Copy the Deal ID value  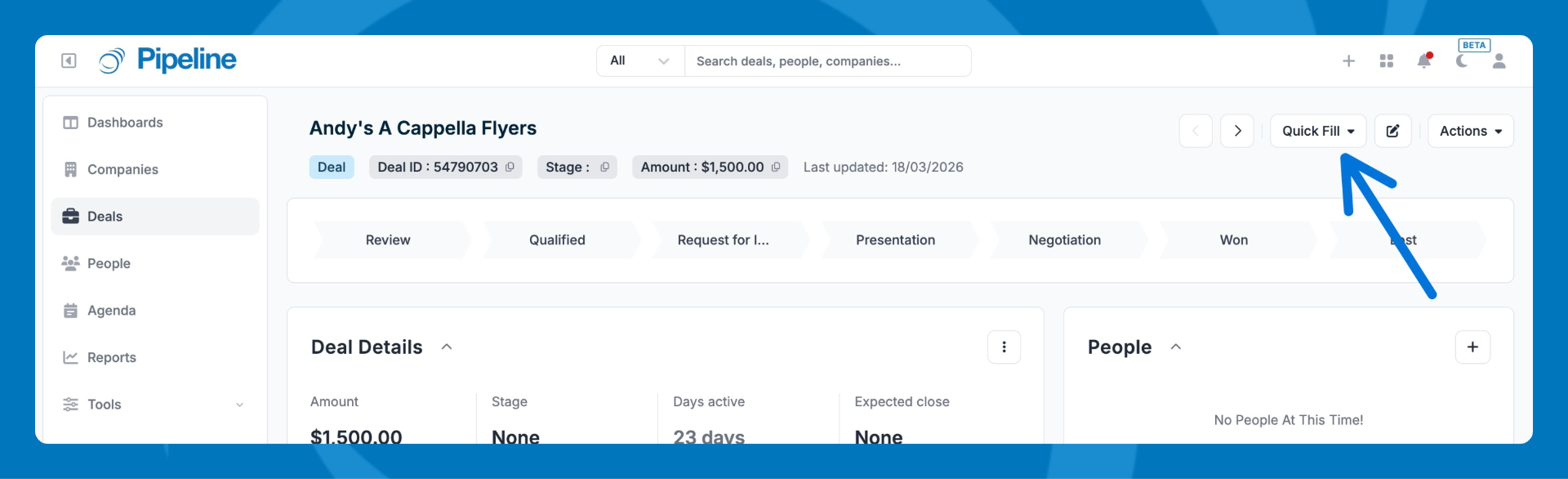pos(510,167)
